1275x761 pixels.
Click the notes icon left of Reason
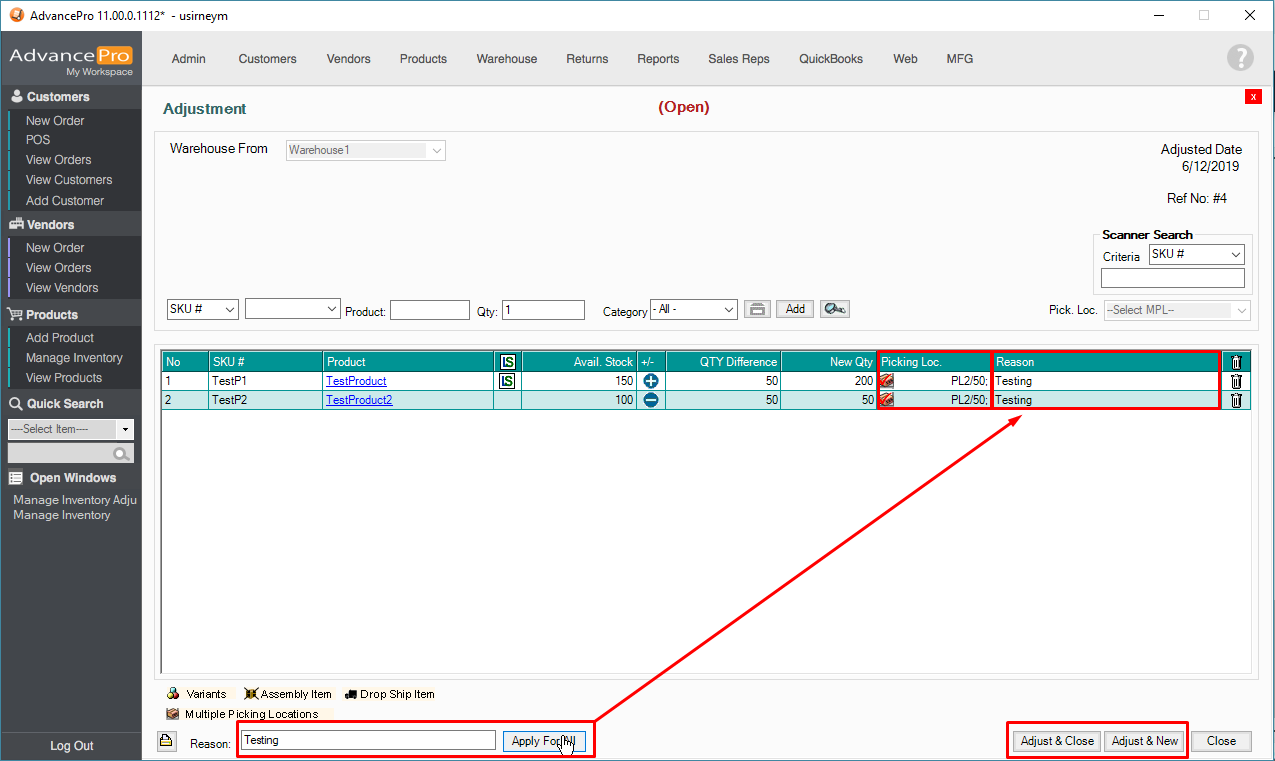point(167,740)
